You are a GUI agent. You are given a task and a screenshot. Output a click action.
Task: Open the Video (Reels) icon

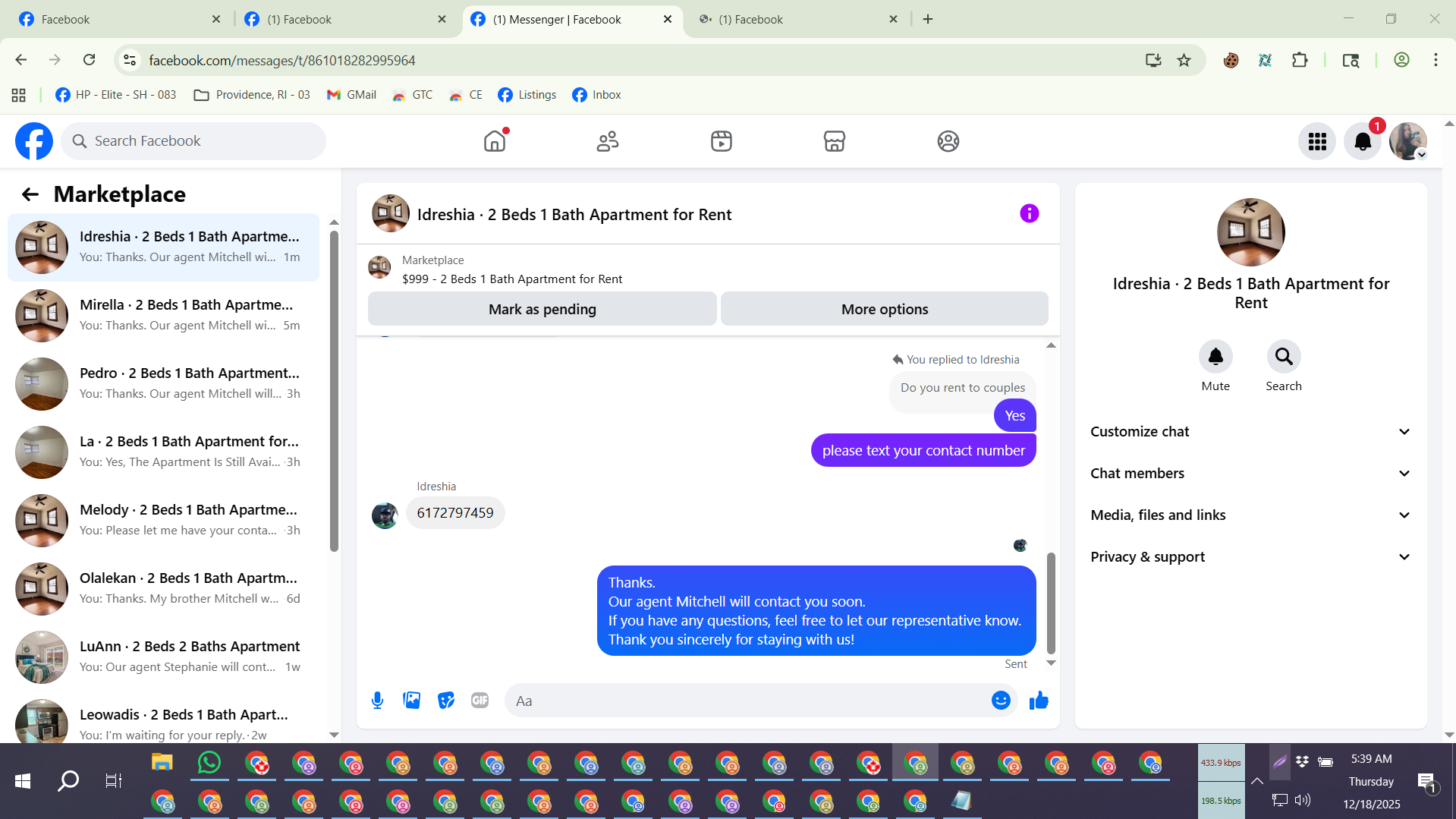pyautogui.click(x=722, y=141)
